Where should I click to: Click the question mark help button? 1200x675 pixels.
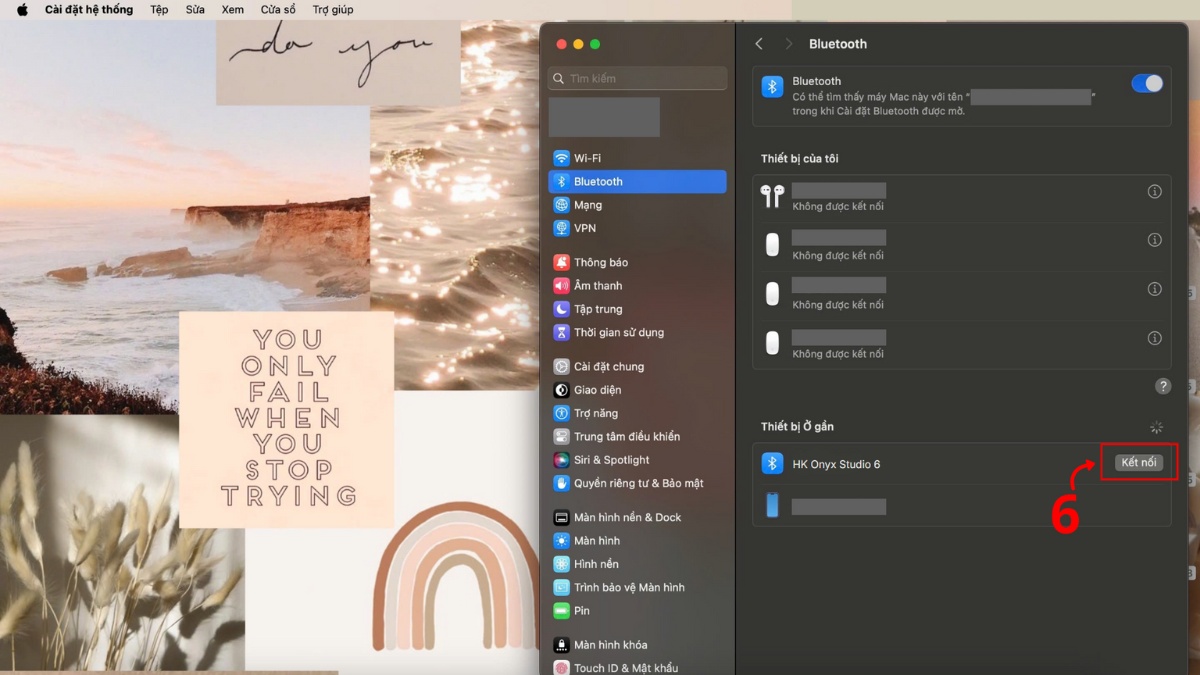1162,385
